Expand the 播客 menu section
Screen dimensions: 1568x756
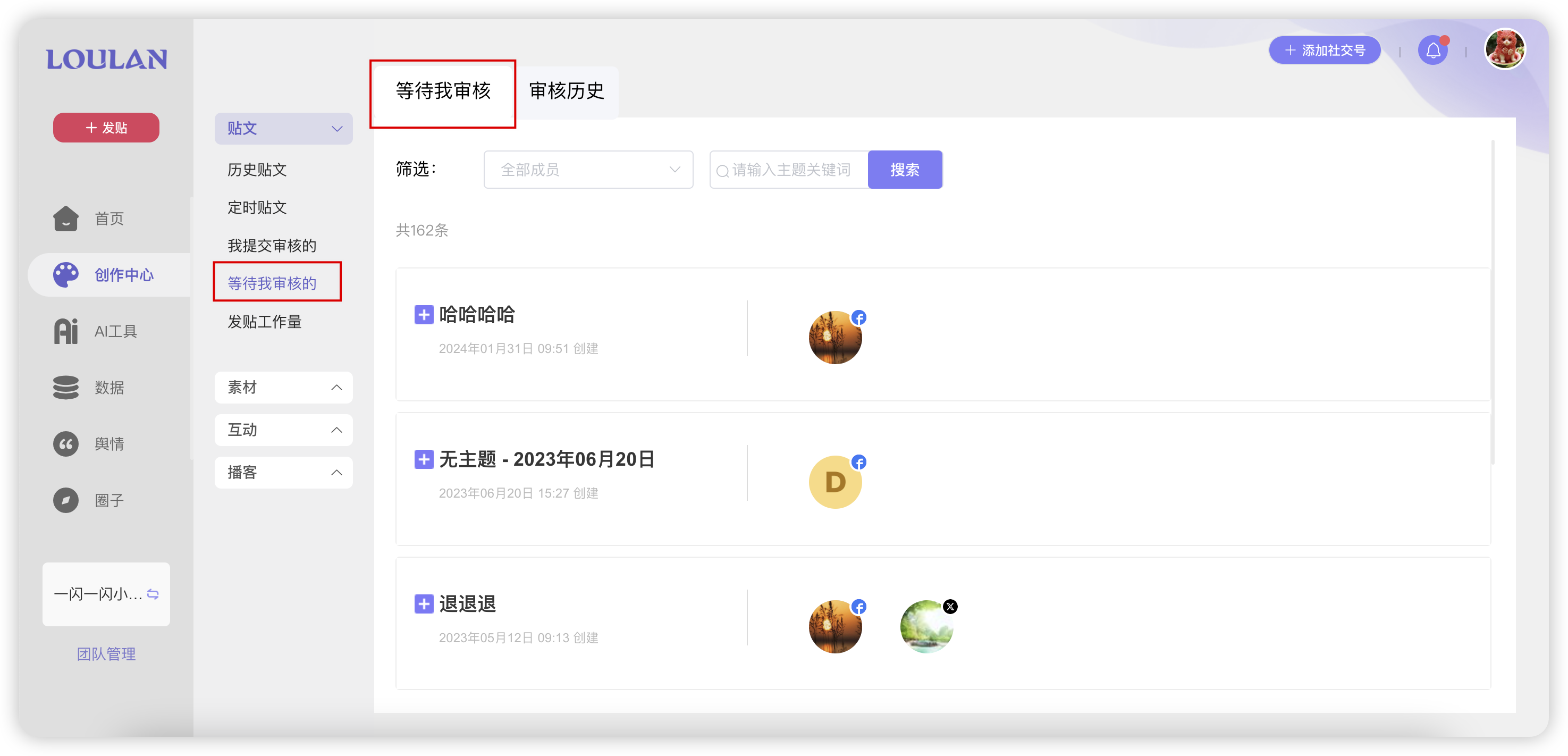click(284, 472)
